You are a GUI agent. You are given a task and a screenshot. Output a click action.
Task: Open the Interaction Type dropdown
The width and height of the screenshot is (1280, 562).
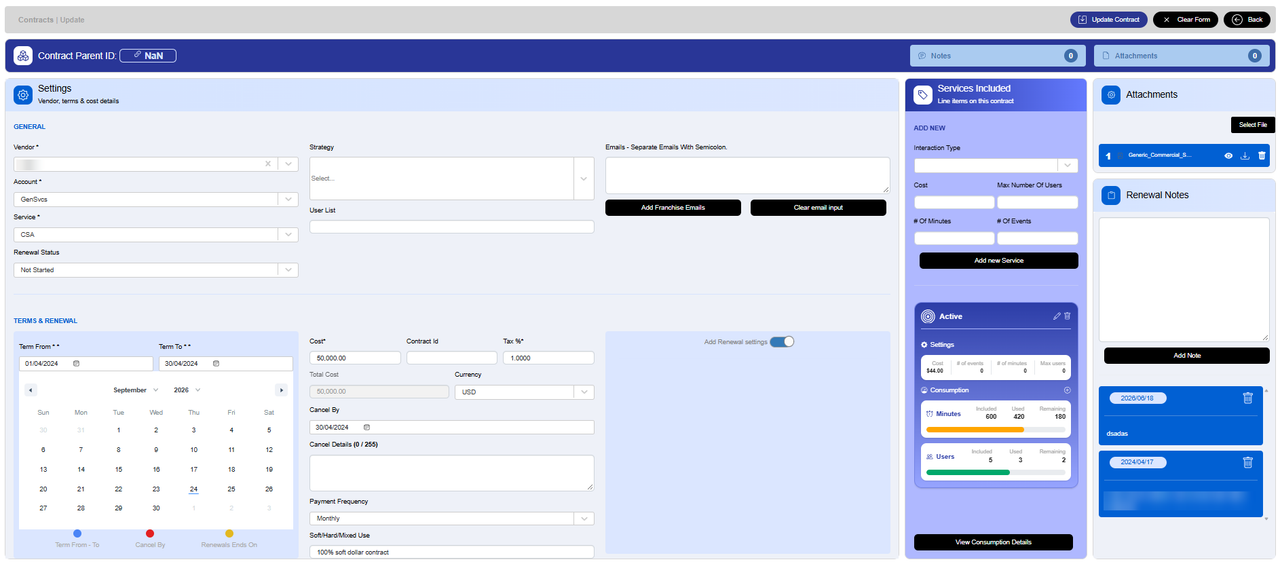[x=996, y=165]
